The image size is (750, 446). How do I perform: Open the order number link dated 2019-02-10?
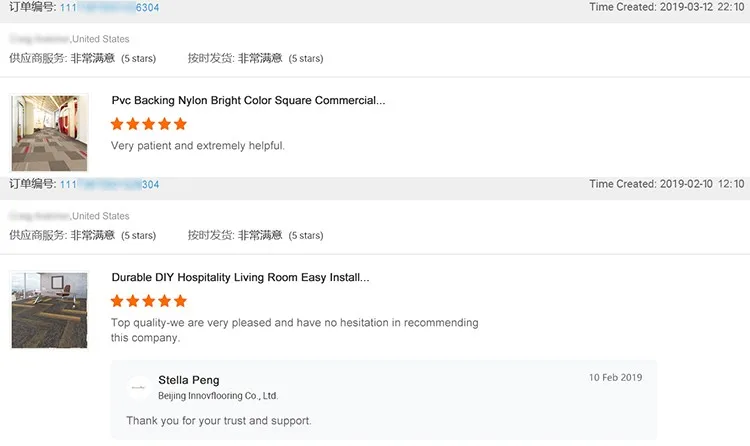pyautogui.click(x=109, y=185)
